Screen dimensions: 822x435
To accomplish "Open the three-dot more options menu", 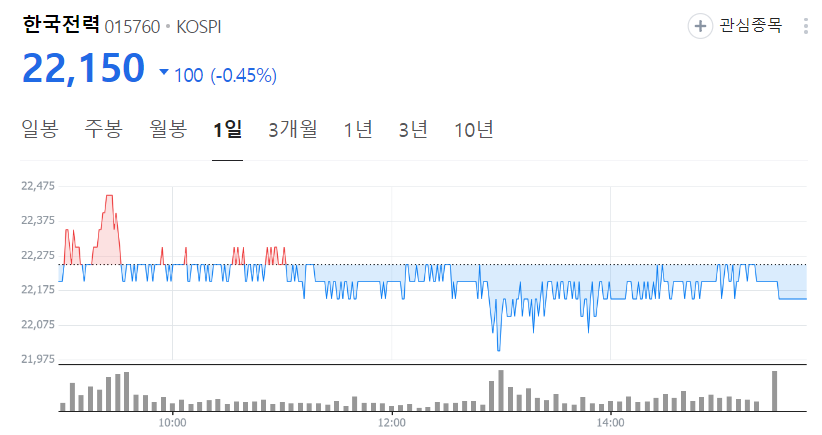I will (x=806, y=26).
